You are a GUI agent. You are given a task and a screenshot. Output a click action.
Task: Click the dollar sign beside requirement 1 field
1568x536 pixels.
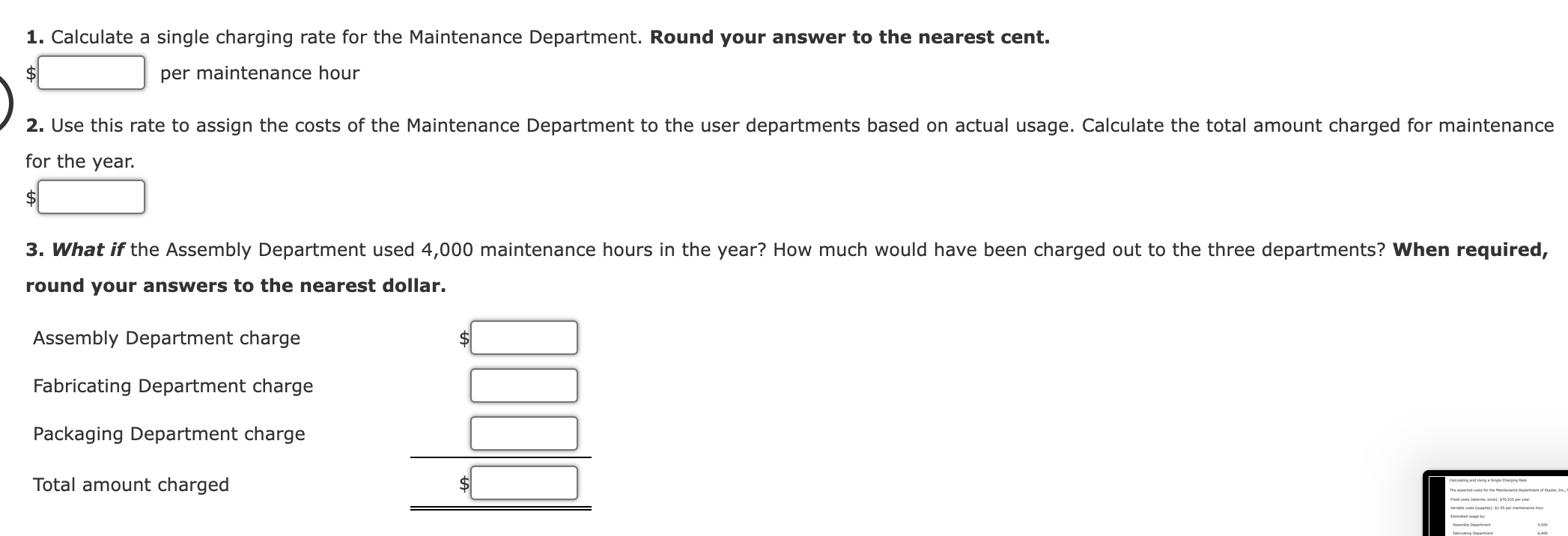[30, 73]
